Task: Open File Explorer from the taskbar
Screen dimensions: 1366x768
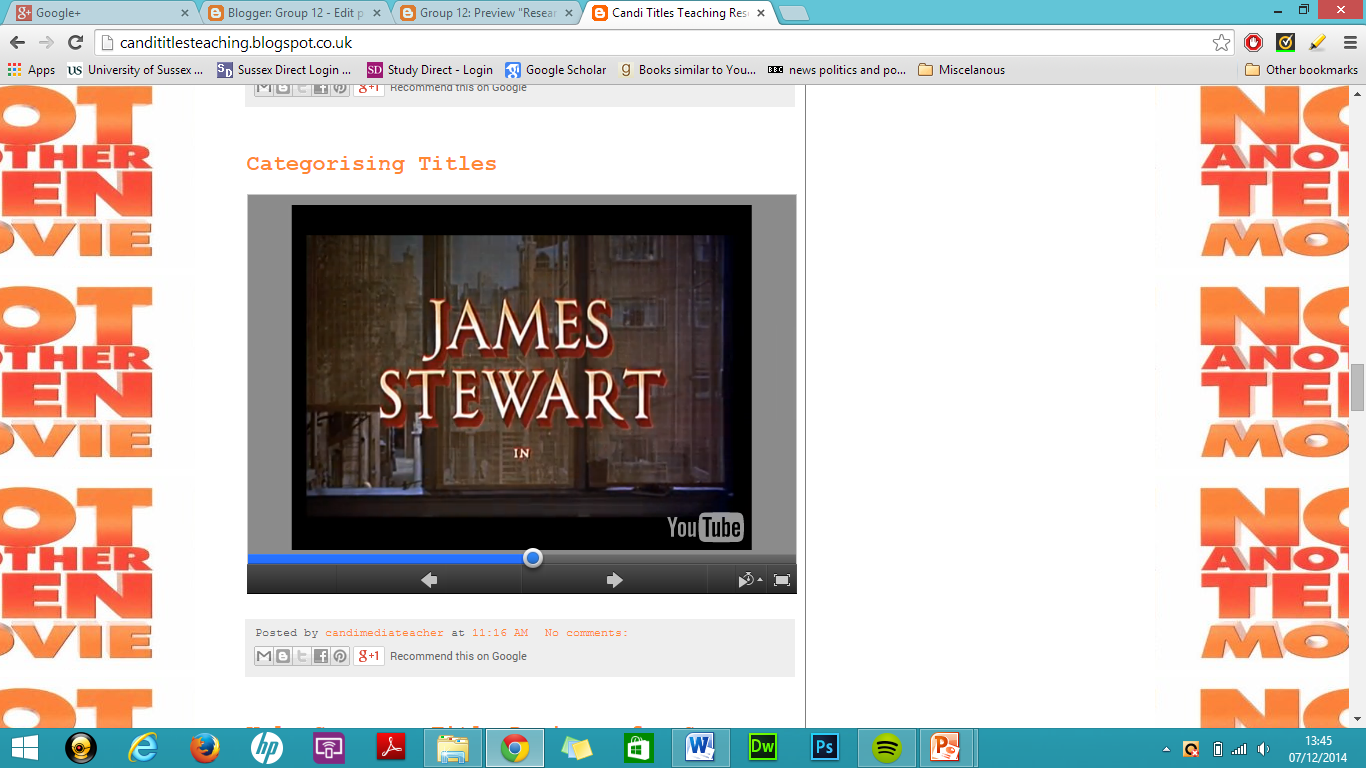Action: tap(453, 748)
